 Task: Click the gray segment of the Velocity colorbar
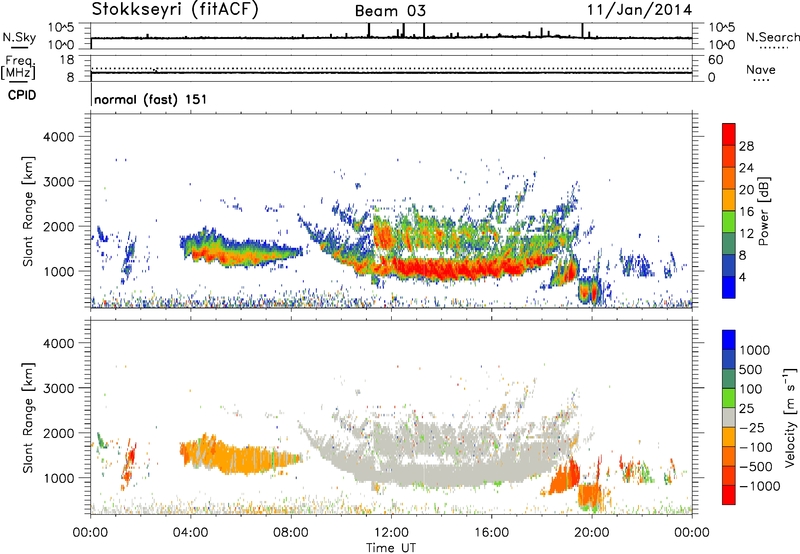(x=729, y=417)
